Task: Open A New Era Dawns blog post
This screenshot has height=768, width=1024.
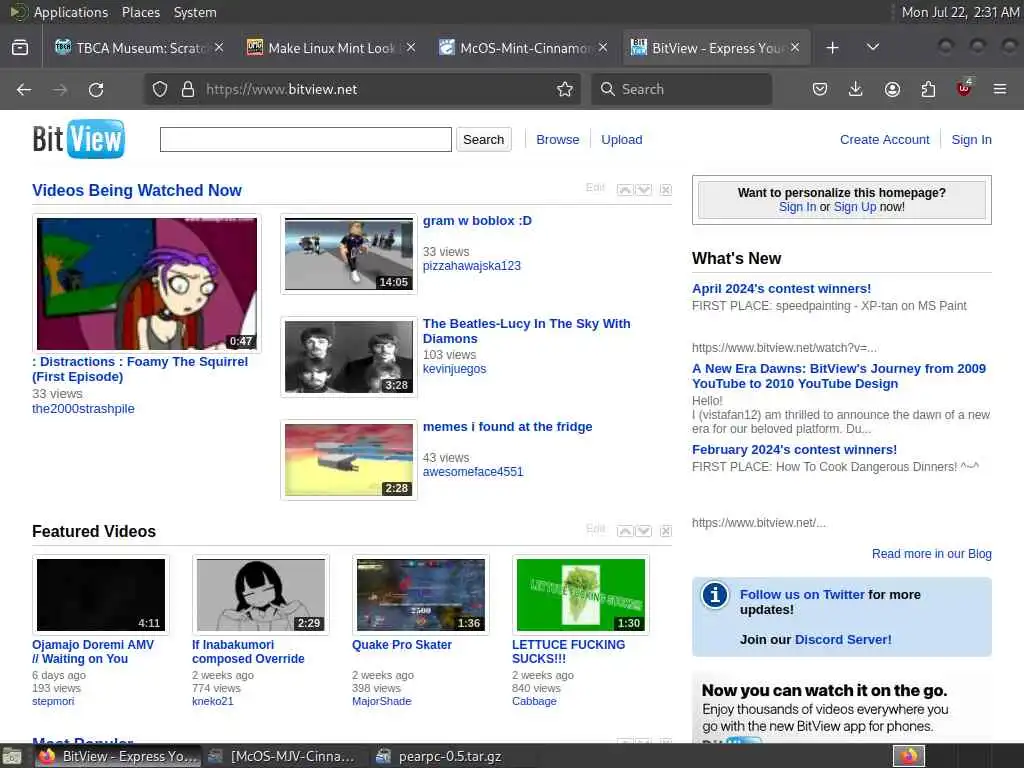Action: [839, 376]
